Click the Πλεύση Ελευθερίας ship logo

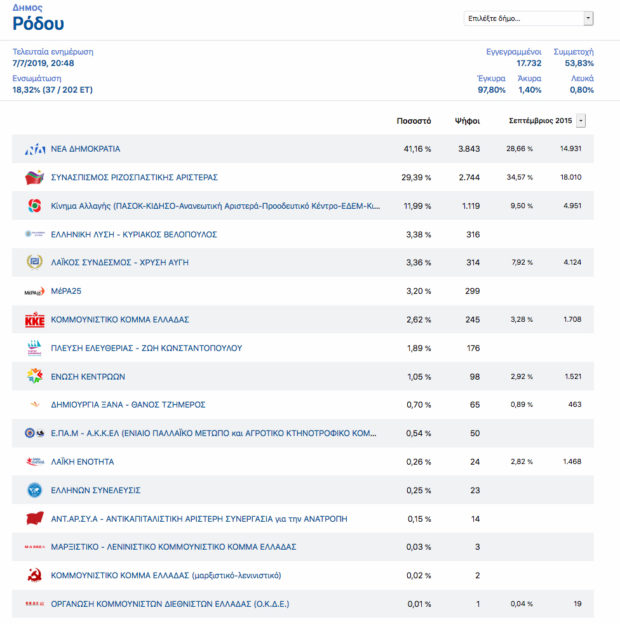(35, 348)
